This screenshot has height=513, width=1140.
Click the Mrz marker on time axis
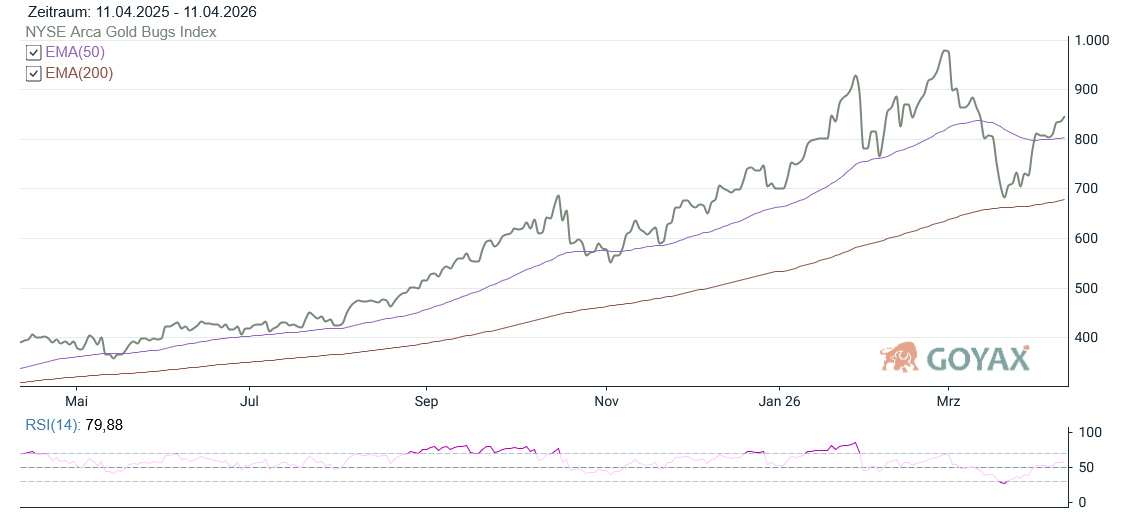[948, 402]
